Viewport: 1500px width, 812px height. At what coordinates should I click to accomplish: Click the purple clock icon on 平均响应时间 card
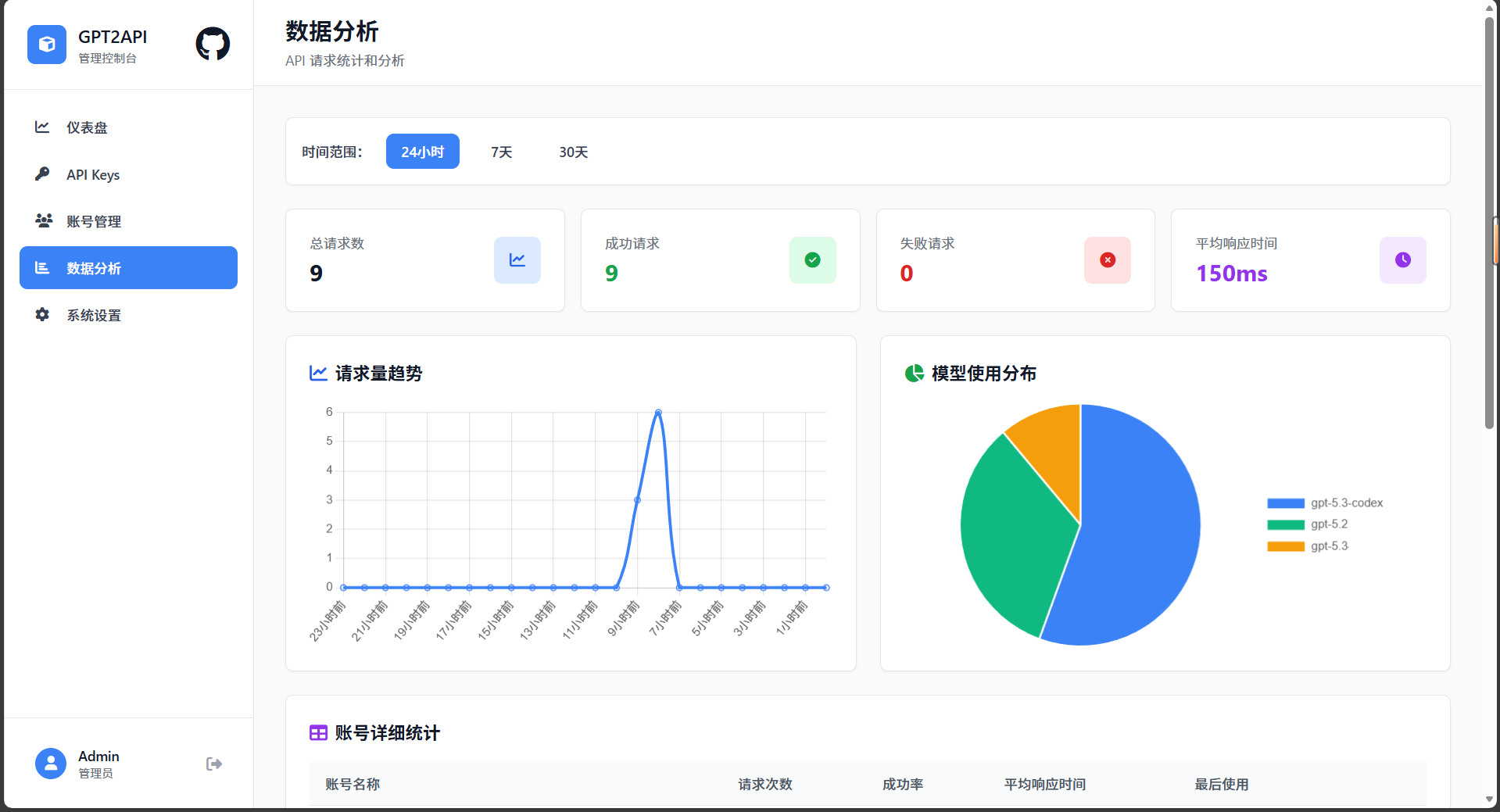pos(1402,259)
